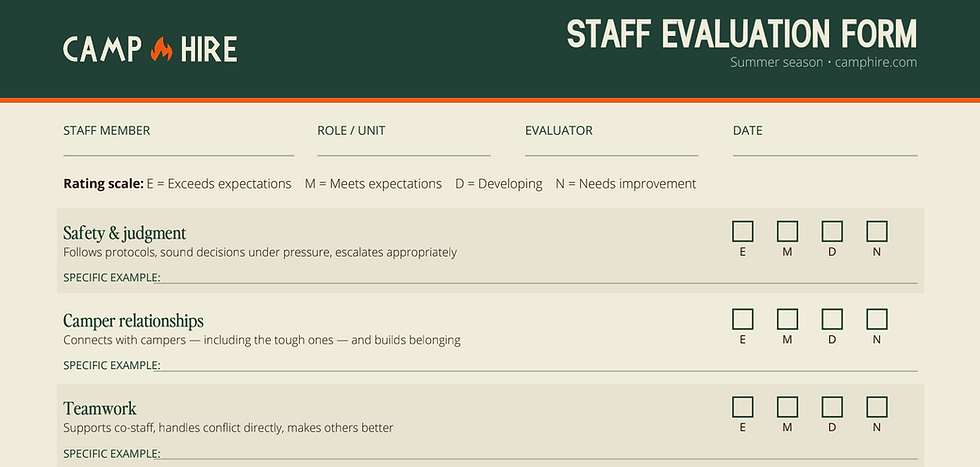Click the 'Supports co-staff, handles conflict' description

[228, 428]
